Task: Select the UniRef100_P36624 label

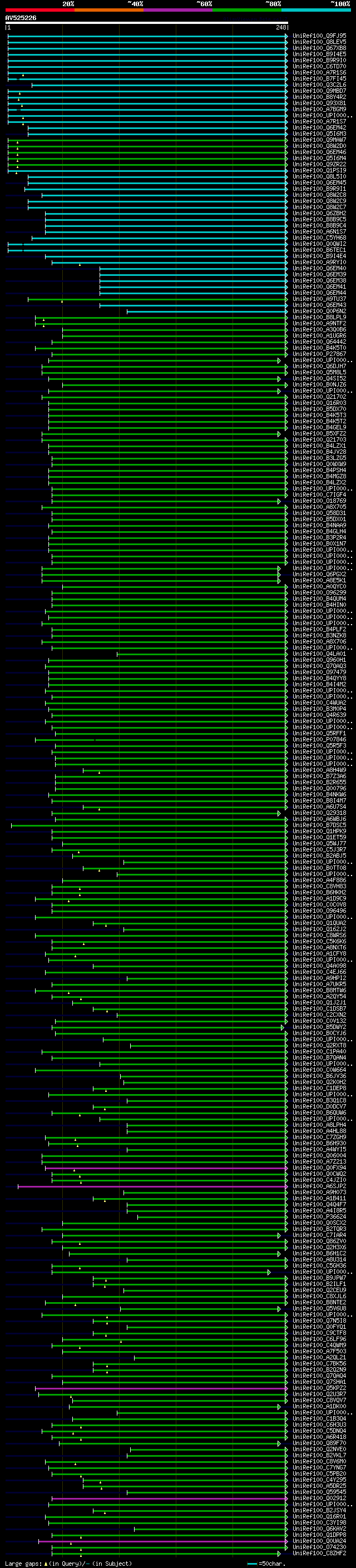Action: click(x=319, y=1218)
